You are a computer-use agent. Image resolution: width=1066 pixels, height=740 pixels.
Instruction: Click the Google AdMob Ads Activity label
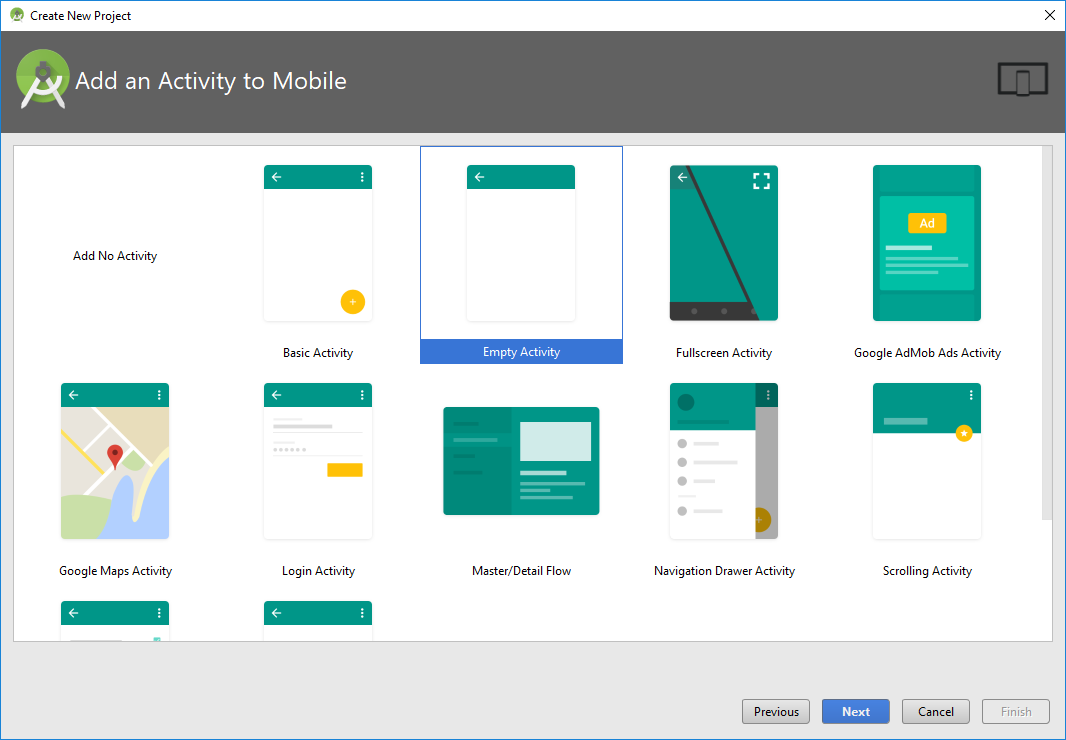point(927,353)
